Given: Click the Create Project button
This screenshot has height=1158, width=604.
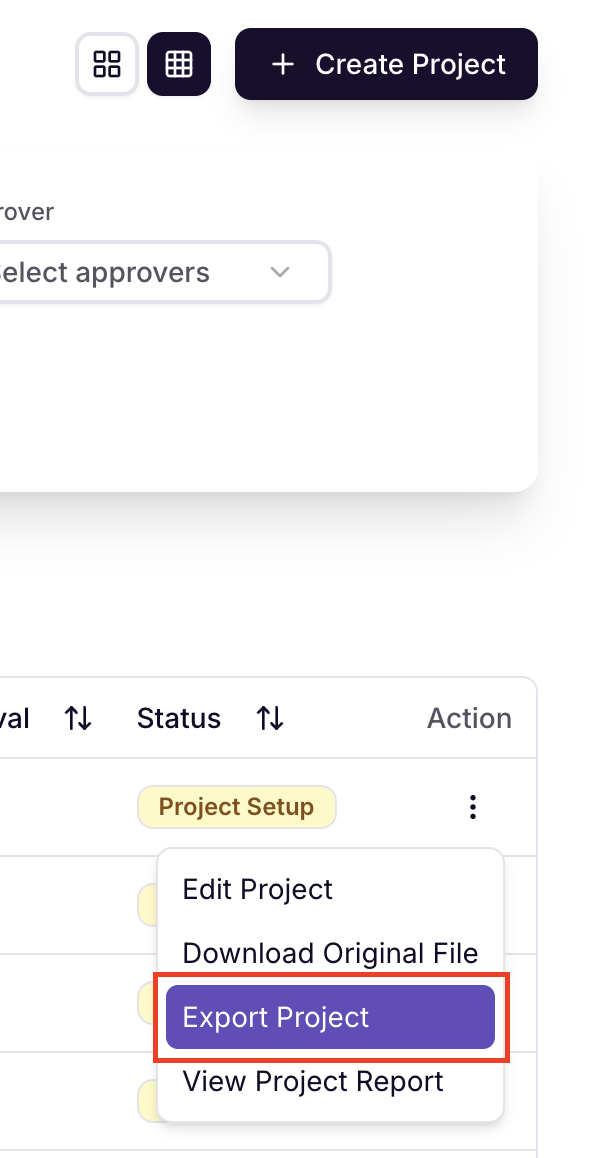Looking at the screenshot, I should click(386, 64).
